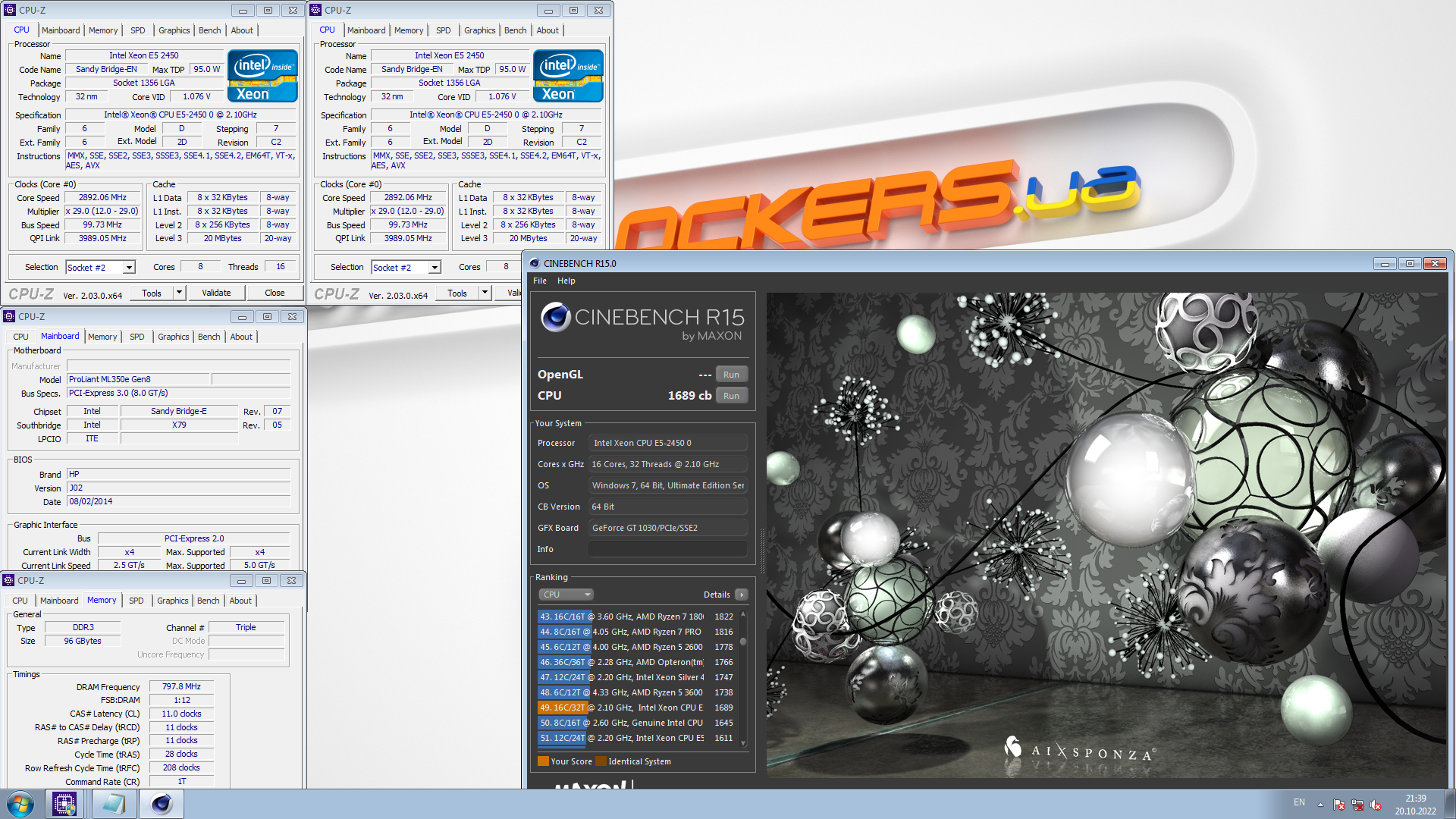Screen dimensions: 1456x819
Task: Select ranking row 46 AMD Opteron
Action: click(x=636, y=662)
